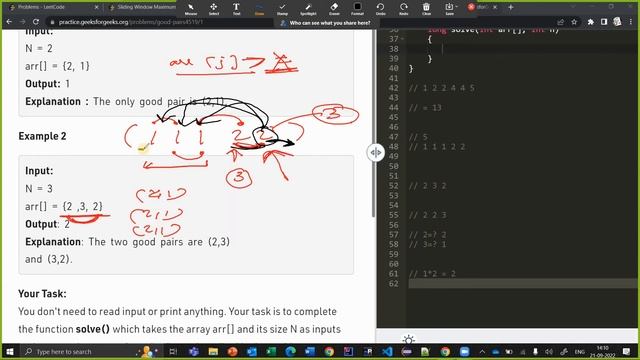
Task: Pick the Text annotation tool
Action: [x=236, y=9]
